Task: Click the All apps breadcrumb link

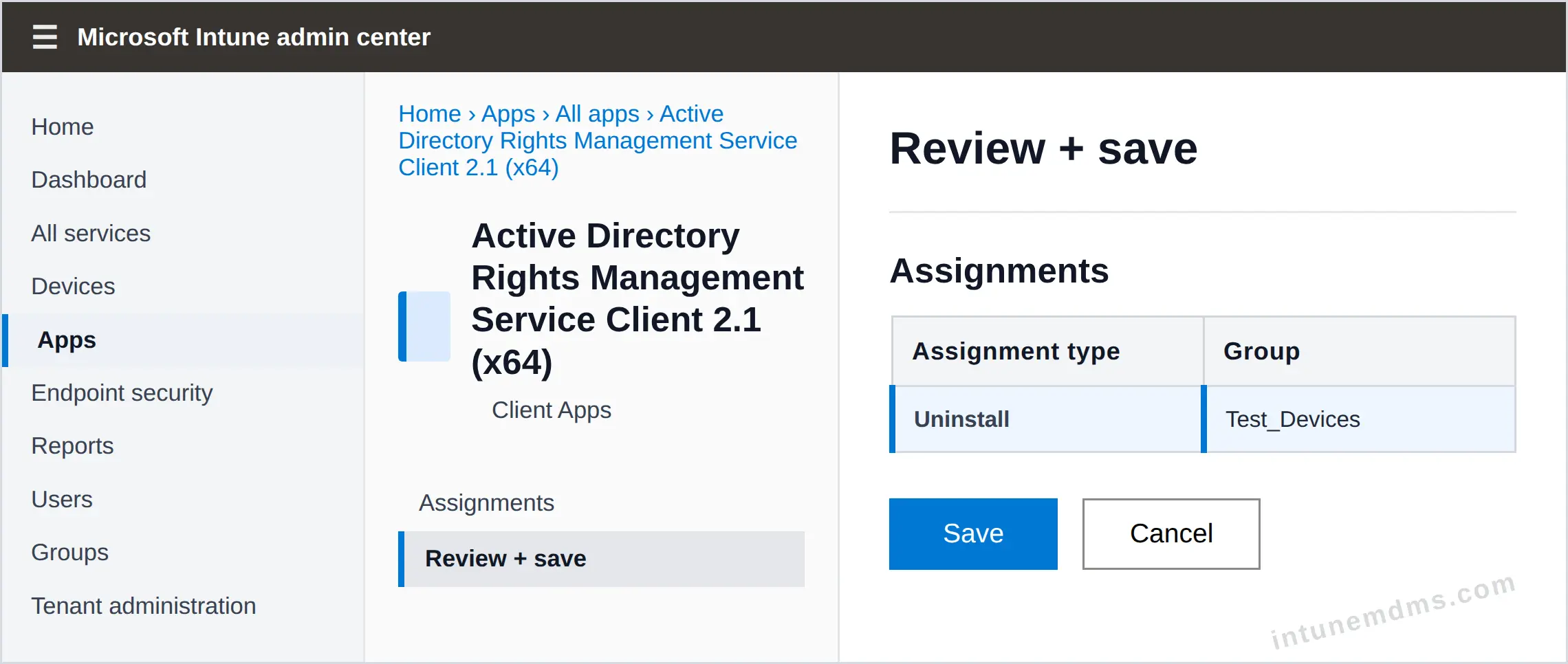Action: [598, 114]
